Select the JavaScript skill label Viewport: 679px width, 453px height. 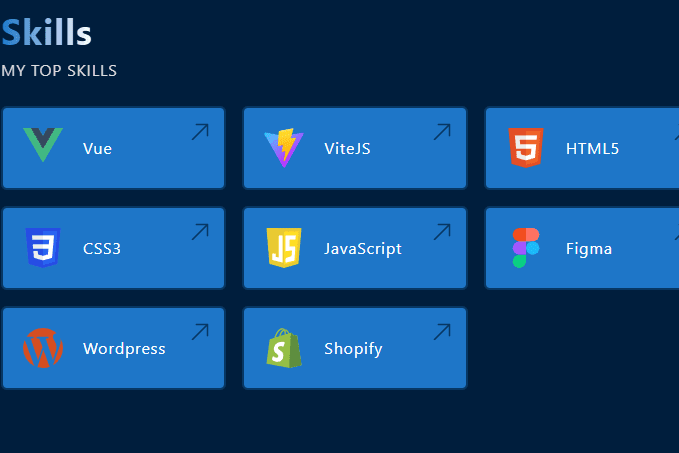pos(363,249)
